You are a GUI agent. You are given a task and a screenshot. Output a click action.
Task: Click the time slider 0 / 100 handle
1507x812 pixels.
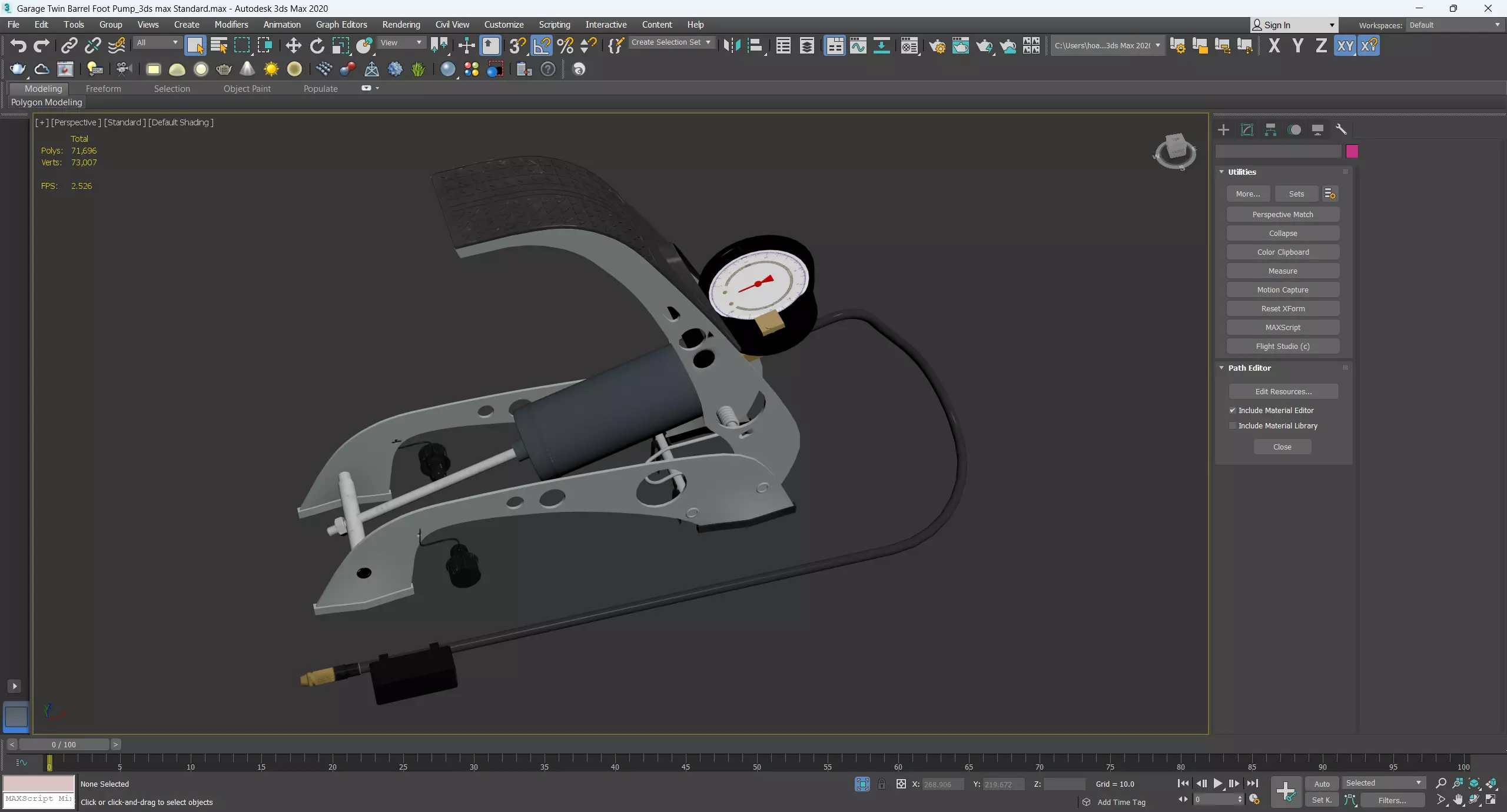(64, 744)
